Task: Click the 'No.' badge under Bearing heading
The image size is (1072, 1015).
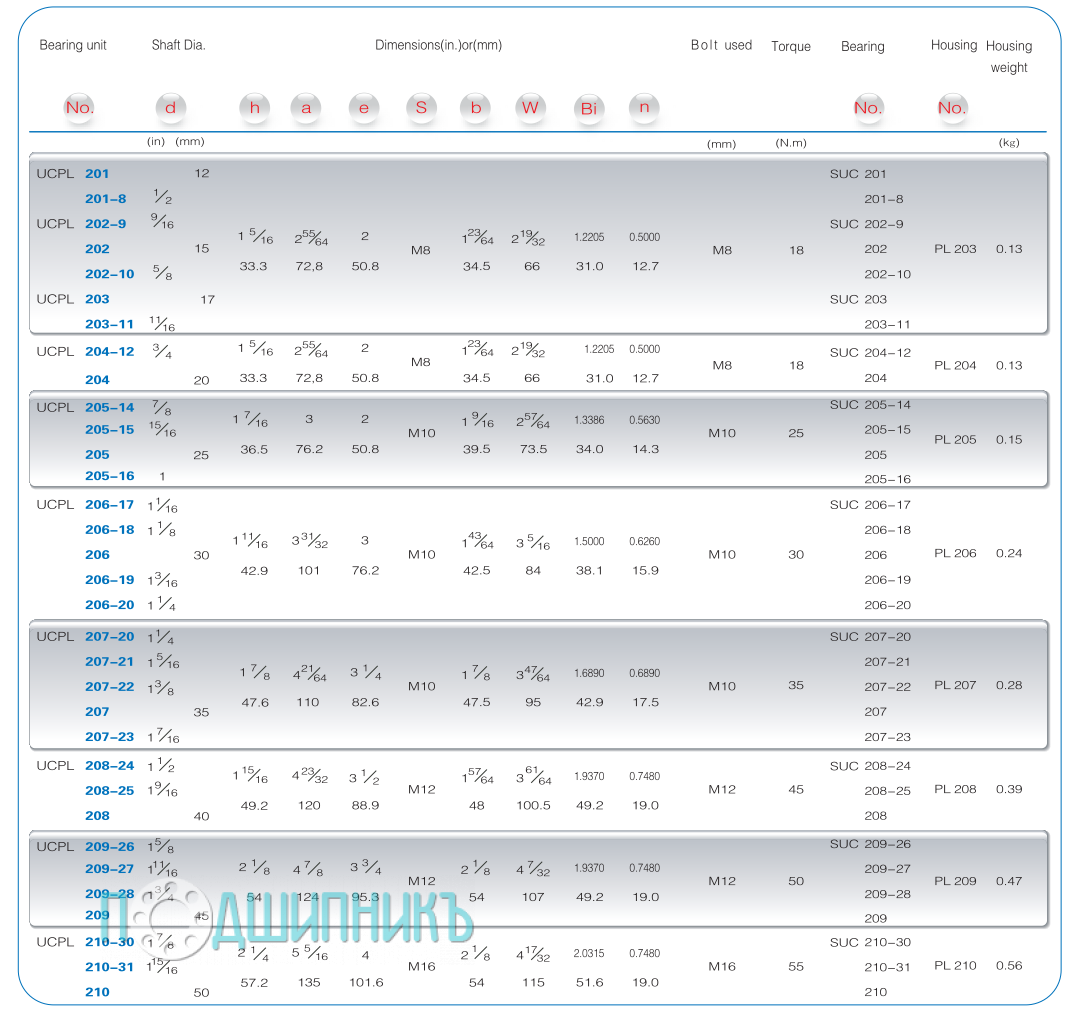Action: (868, 108)
